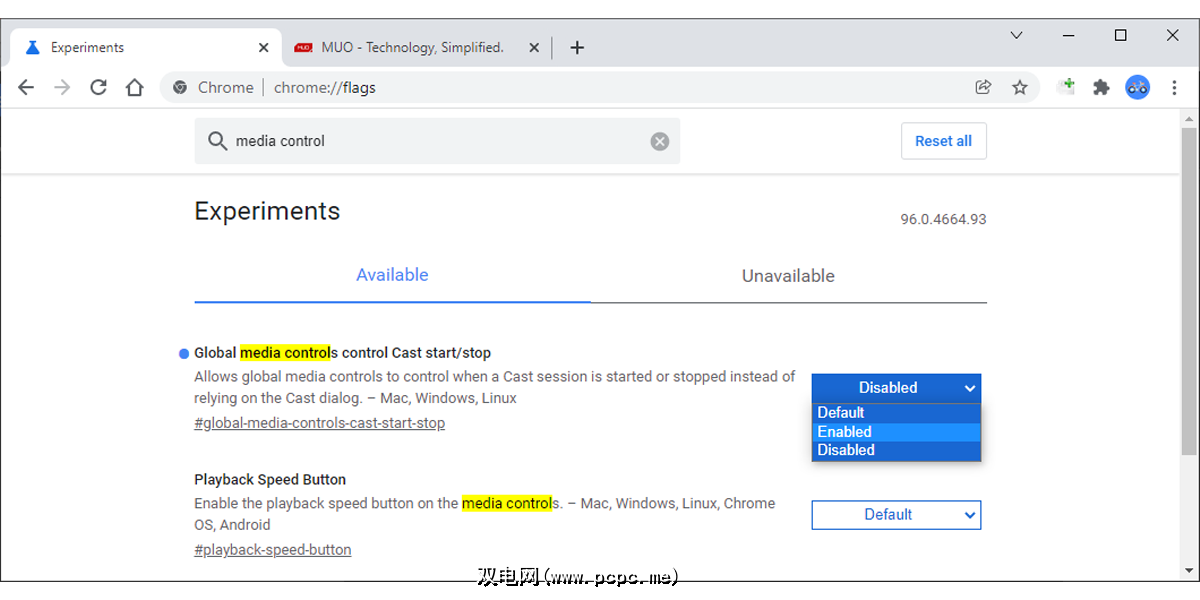Open the Chrome three-dot menu
This screenshot has height=600, width=1200.
pyautogui.click(x=1174, y=87)
